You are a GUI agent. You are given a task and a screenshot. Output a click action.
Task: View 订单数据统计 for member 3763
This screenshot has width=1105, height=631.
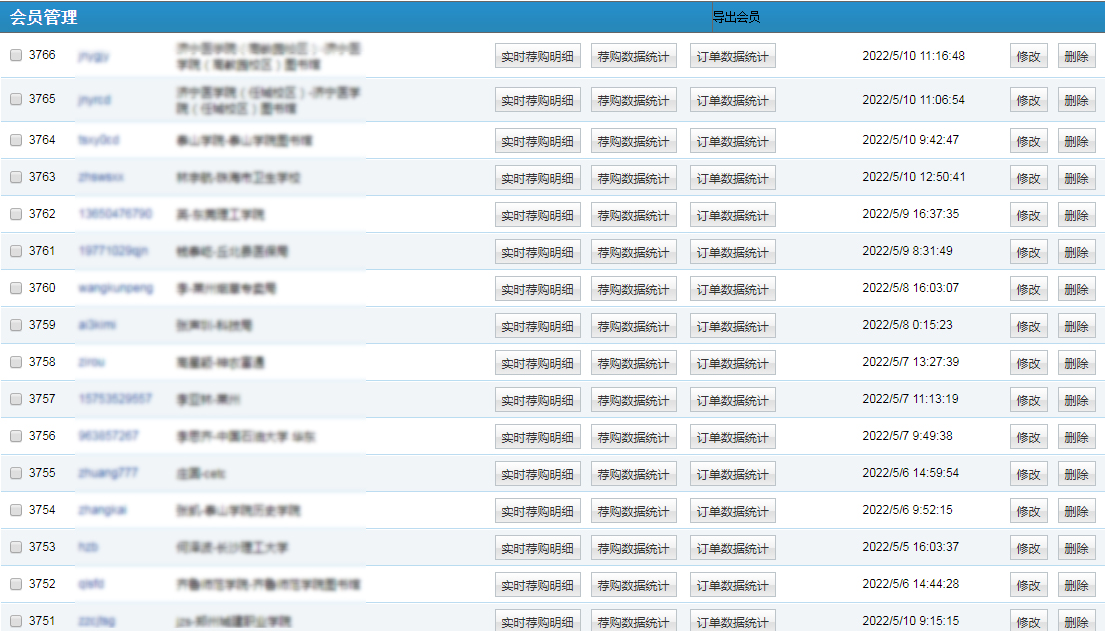click(x=732, y=178)
